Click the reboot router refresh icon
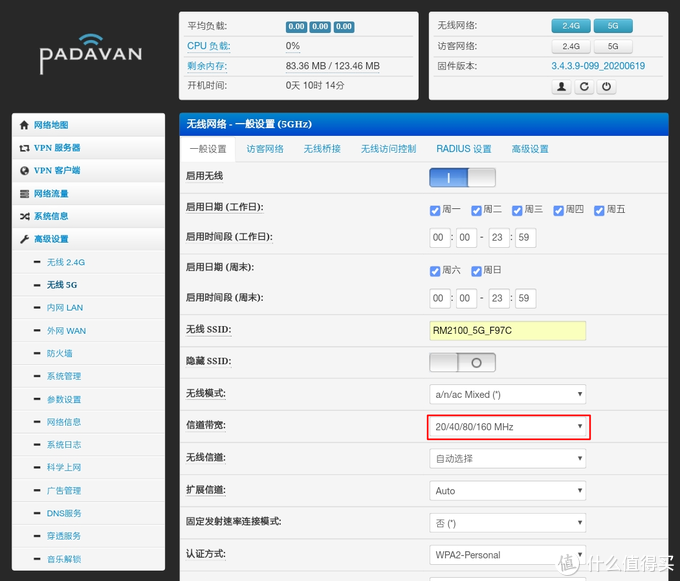The height and width of the screenshot is (581, 680). 584,87
